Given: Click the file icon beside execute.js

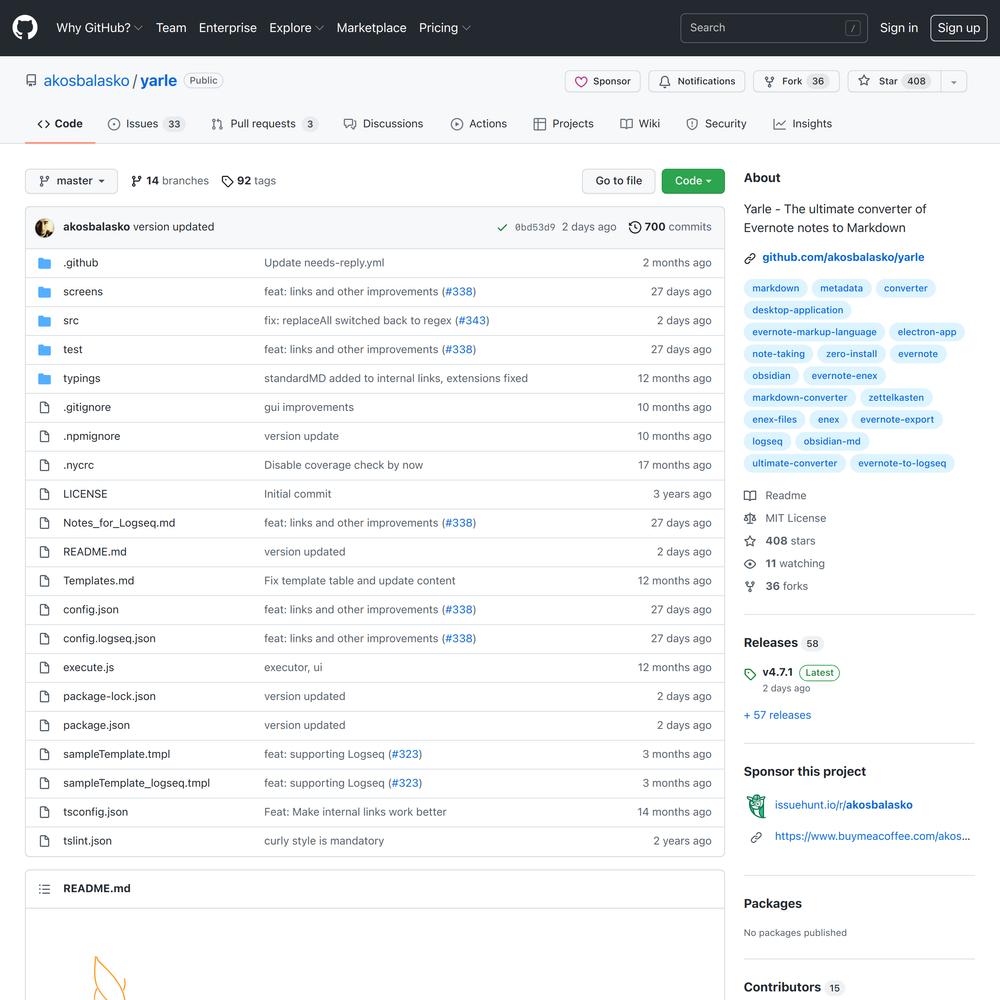Looking at the screenshot, I should (x=45, y=668).
